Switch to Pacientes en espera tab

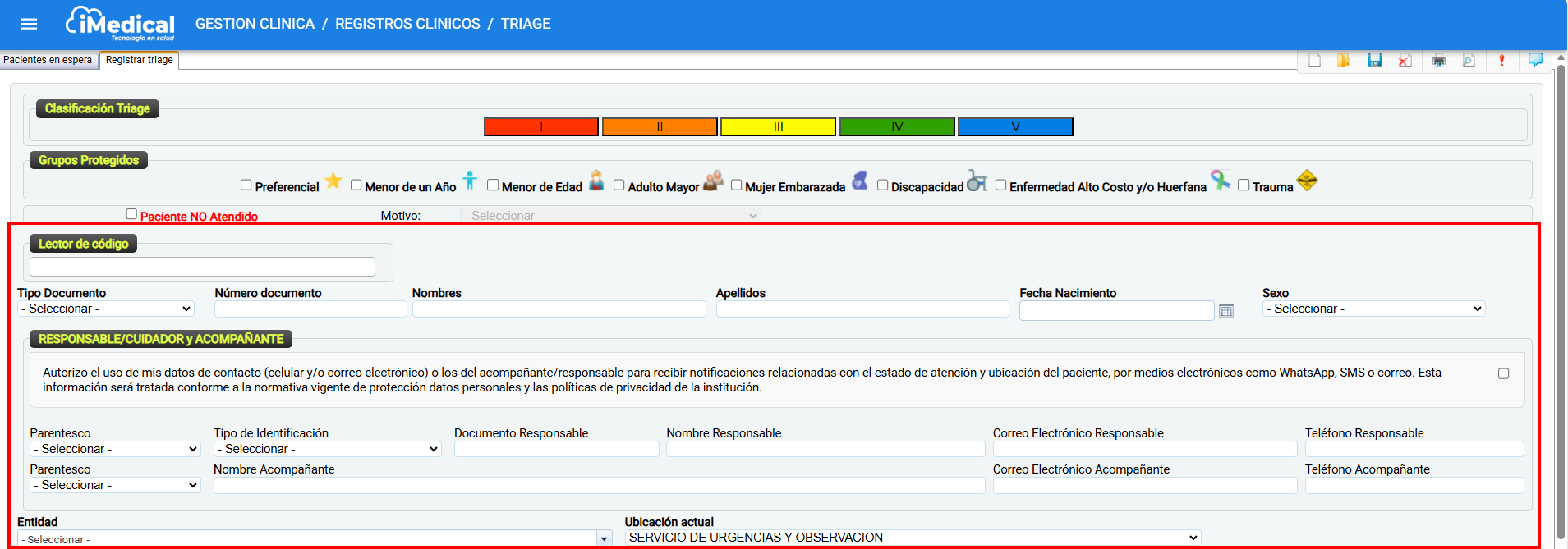point(48,60)
